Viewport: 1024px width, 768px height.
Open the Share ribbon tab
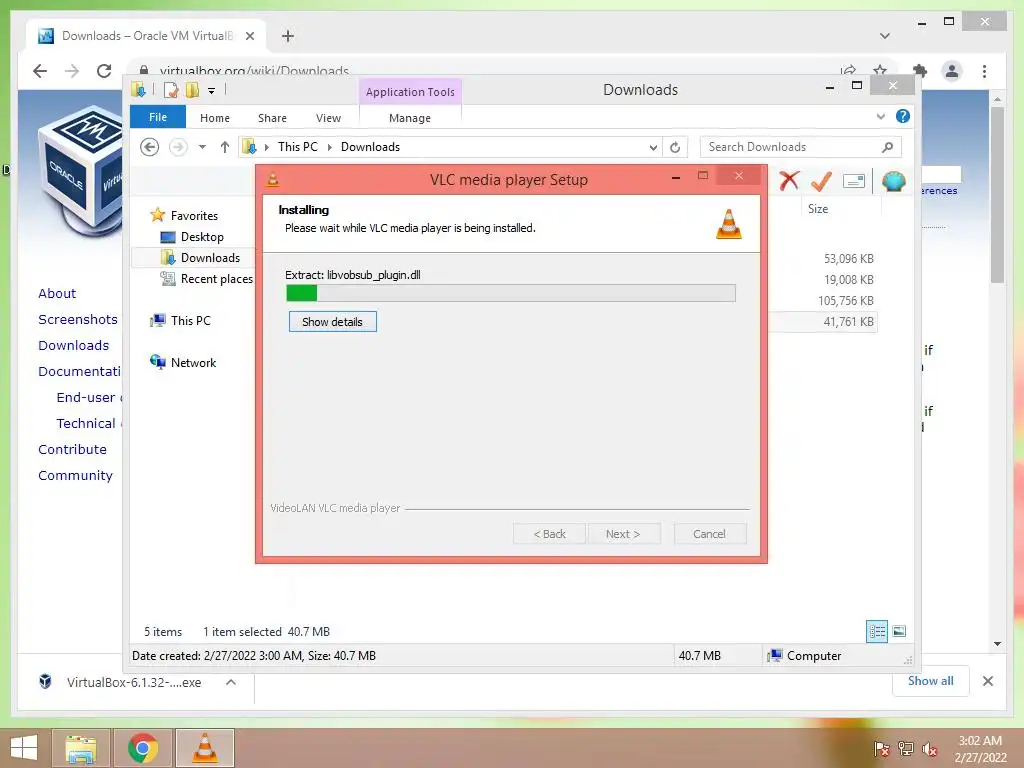click(272, 118)
